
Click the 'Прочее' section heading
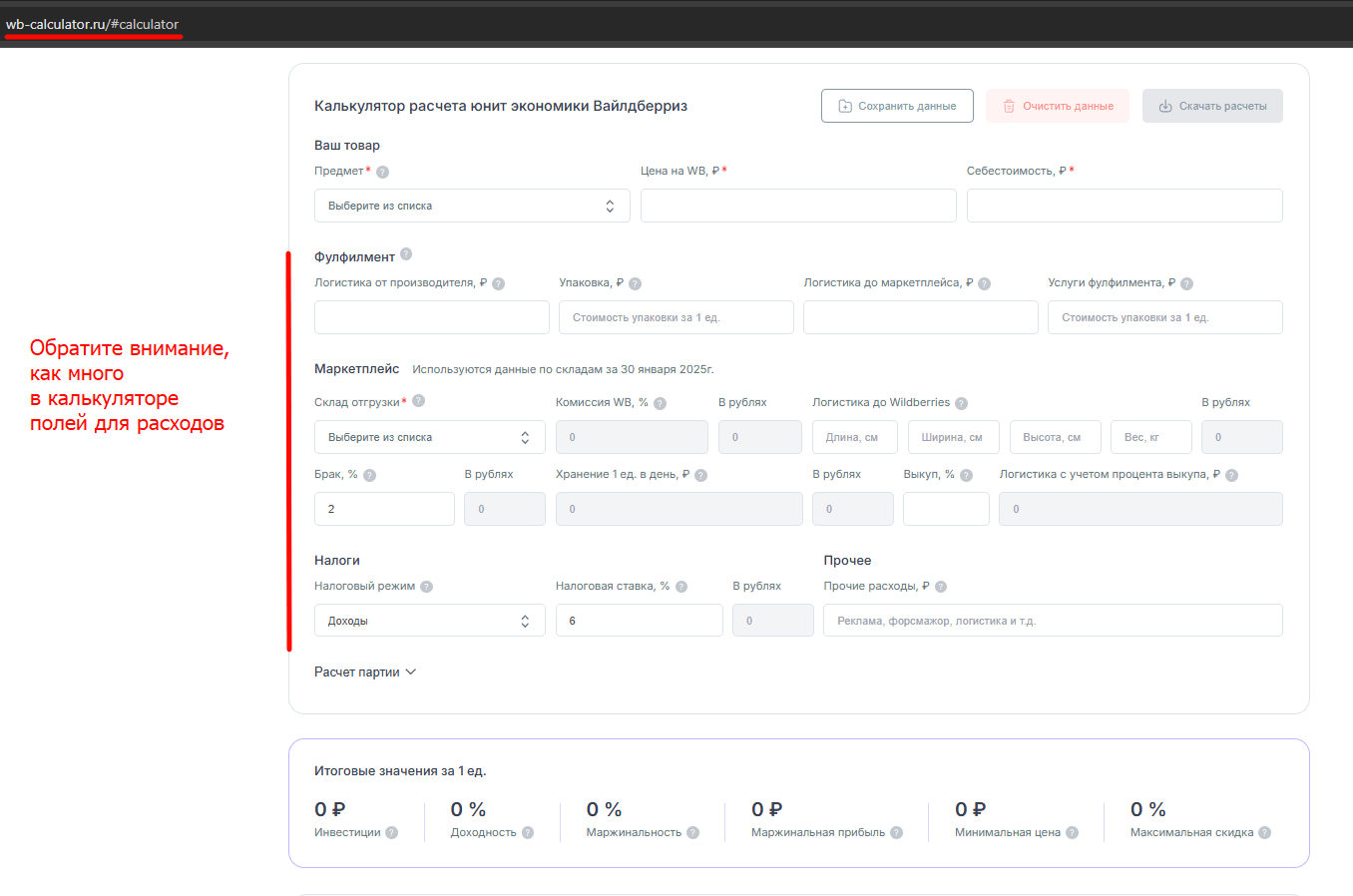pos(847,561)
